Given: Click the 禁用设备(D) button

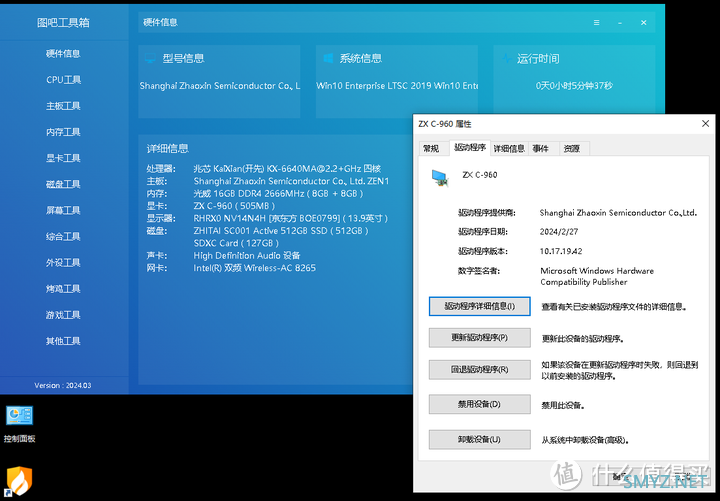Looking at the screenshot, I should coord(479,405).
